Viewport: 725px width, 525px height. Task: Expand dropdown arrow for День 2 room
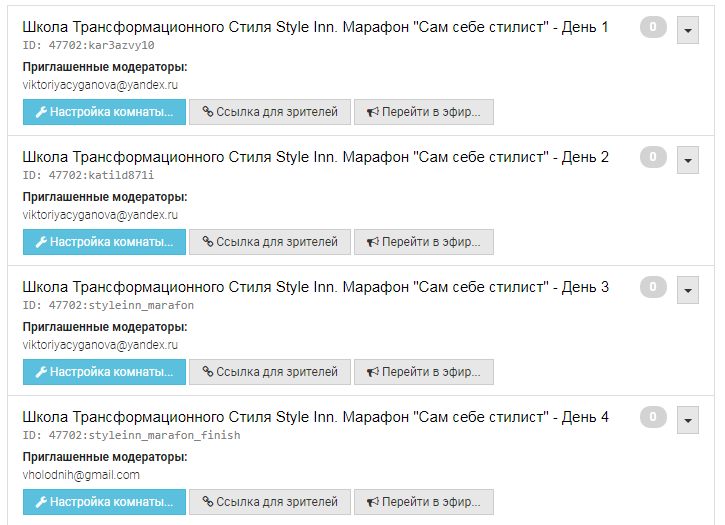tap(687, 160)
